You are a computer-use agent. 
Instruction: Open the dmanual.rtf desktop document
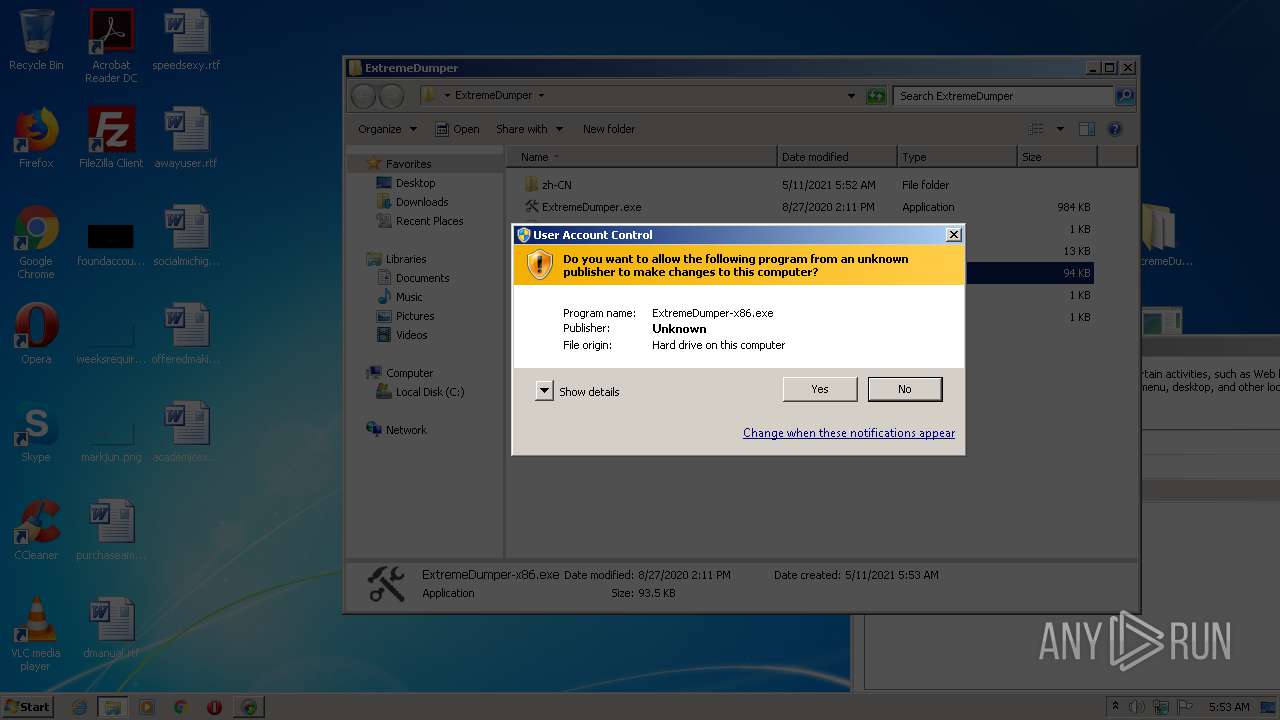point(111,628)
